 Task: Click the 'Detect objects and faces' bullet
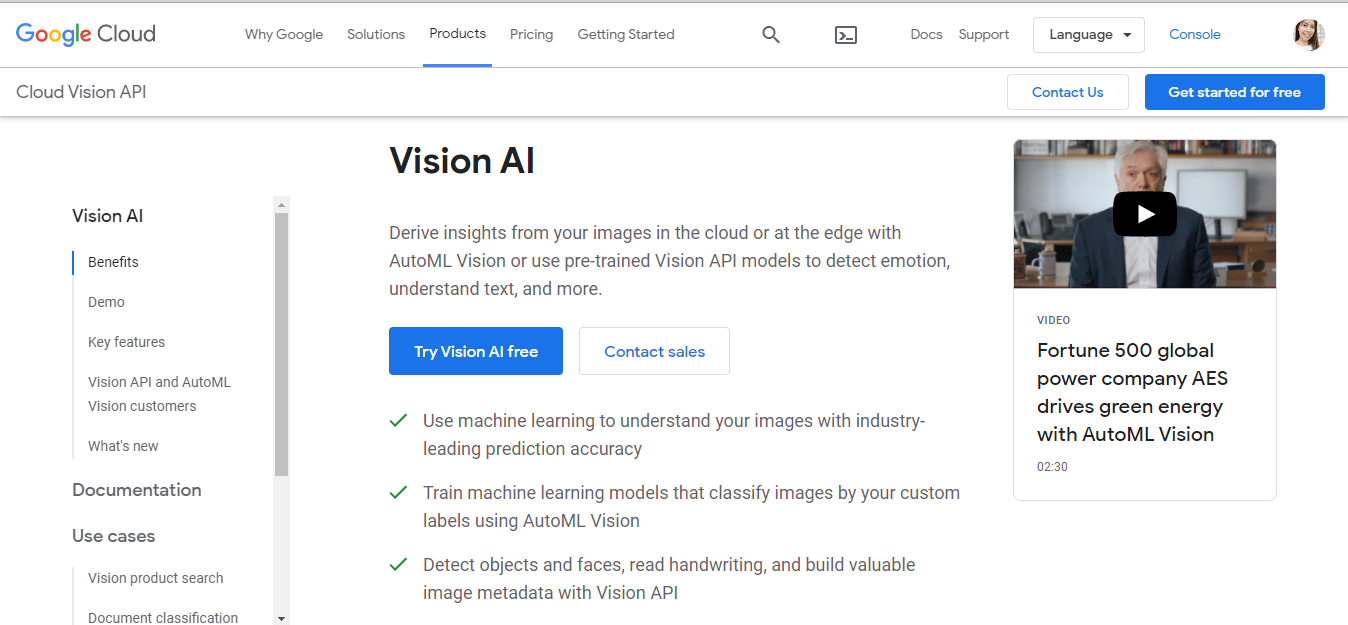coord(669,579)
